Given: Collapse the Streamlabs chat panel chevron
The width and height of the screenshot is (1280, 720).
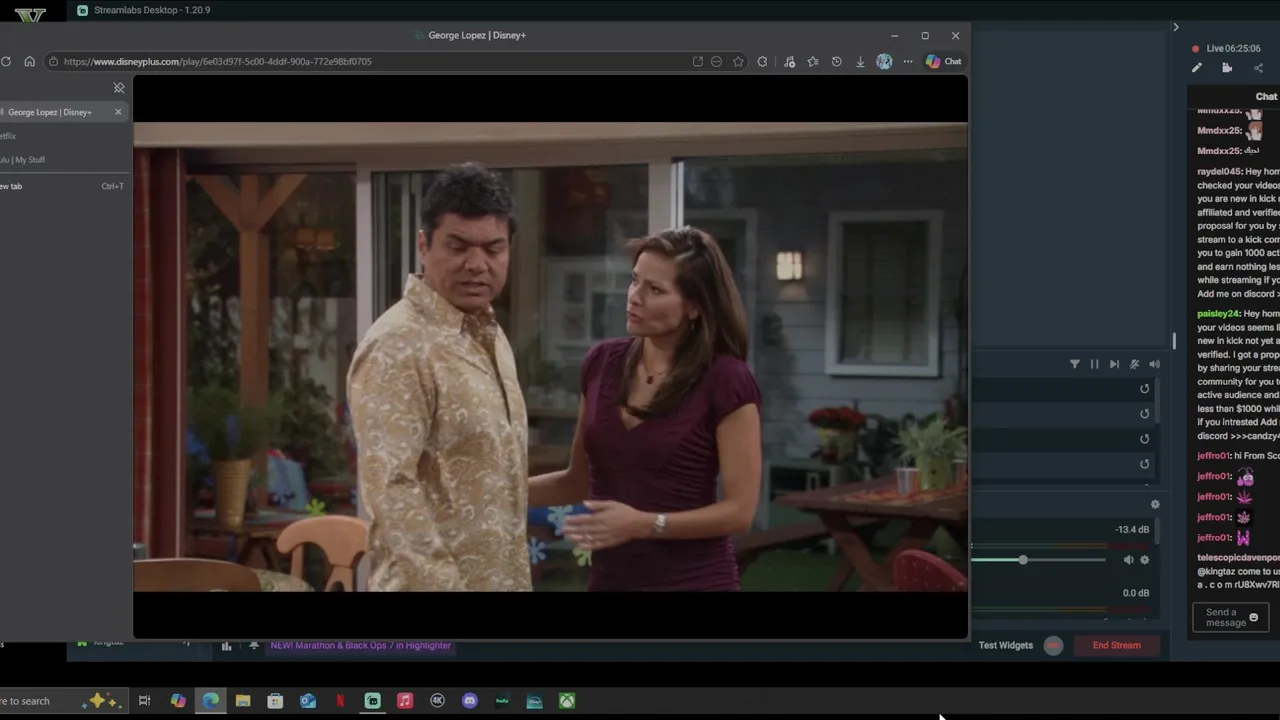Looking at the screenshot, I should click(1176, 27).
